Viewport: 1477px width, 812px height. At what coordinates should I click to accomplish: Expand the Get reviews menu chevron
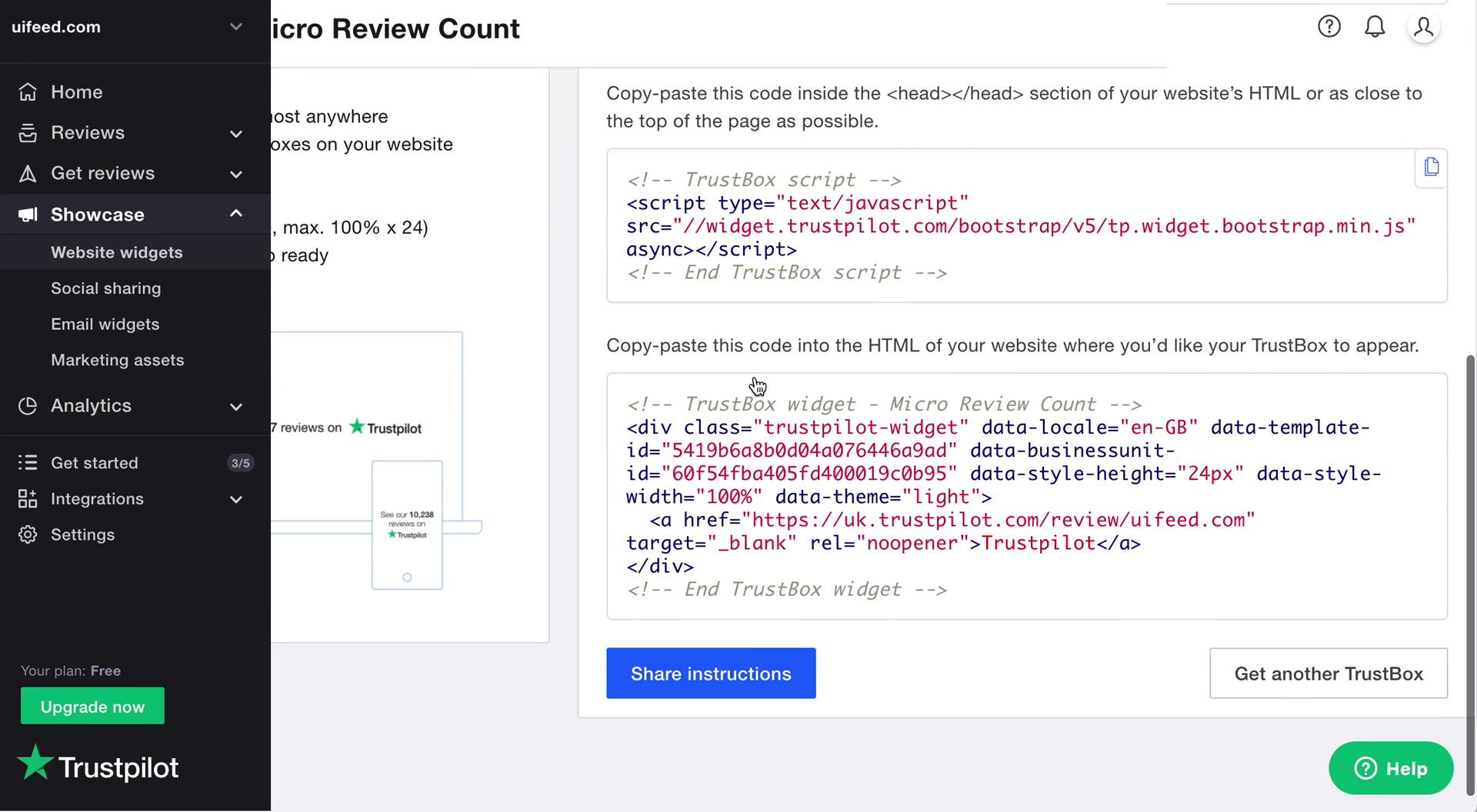pyautogui.click(x=236, y=175)
